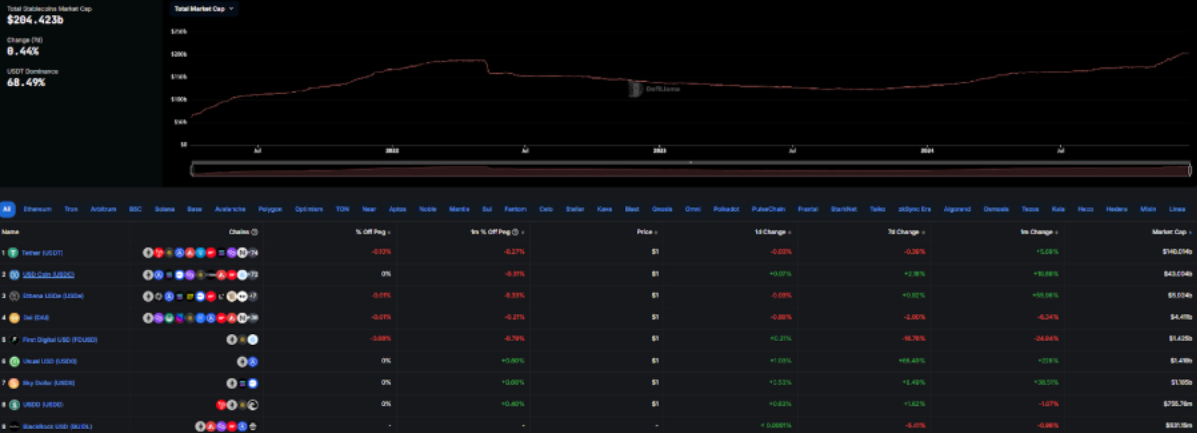
Task: Click the Usual USD logo icon
Action: (x=15, y=361)
